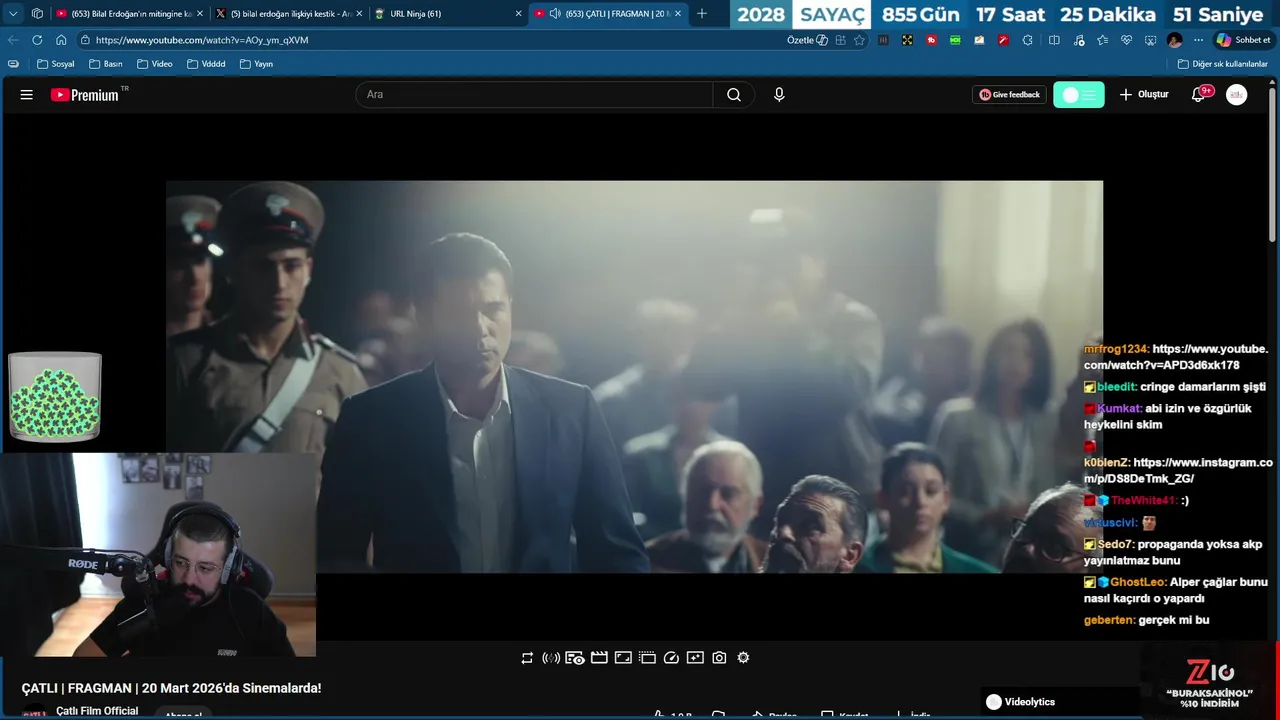The height and width of the screenshot is (720, 1280).
Task: Take video screenshot with camera icon
Action: (x=719, y=658)
